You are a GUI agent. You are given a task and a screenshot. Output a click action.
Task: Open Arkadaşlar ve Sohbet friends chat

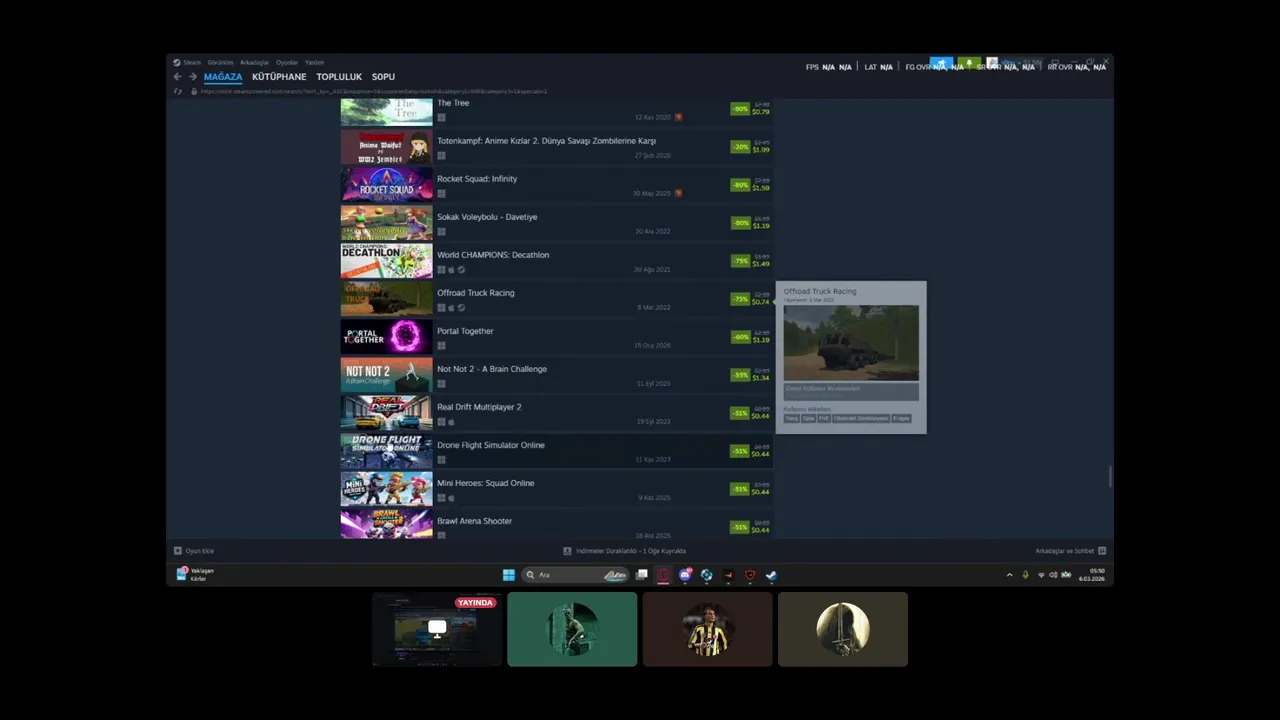[x=1071, y=551]
